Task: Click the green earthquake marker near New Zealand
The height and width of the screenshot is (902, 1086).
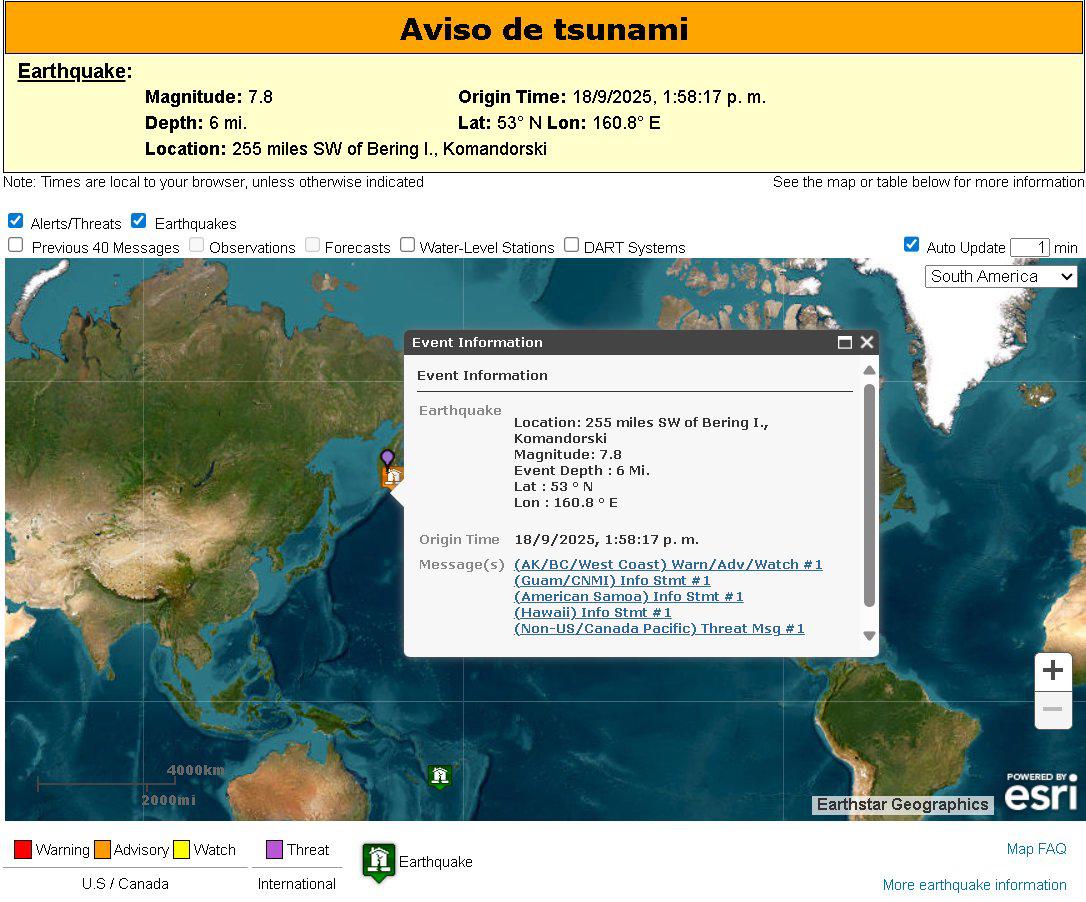Action: point(439,776)
